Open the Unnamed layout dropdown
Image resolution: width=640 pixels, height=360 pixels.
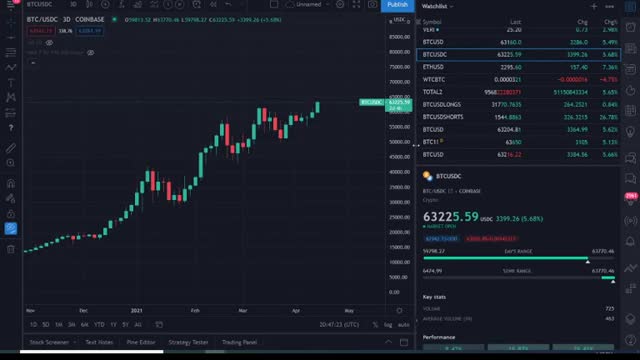[x=308, y=4]
